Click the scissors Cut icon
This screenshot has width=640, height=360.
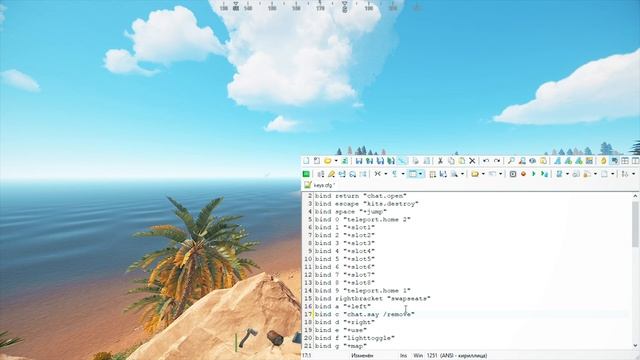coord(440,161)
